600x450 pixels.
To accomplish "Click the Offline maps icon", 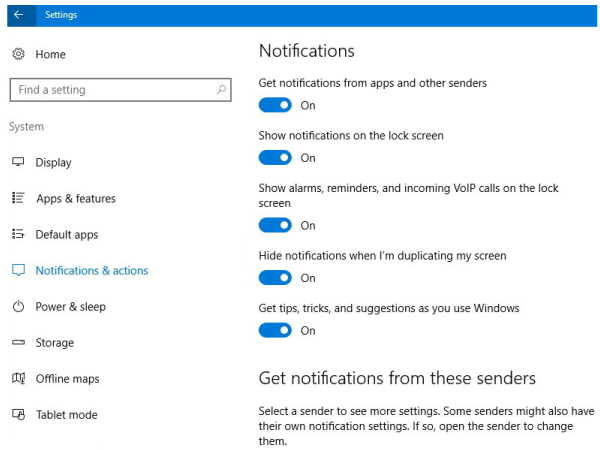I will click(18, 379).
